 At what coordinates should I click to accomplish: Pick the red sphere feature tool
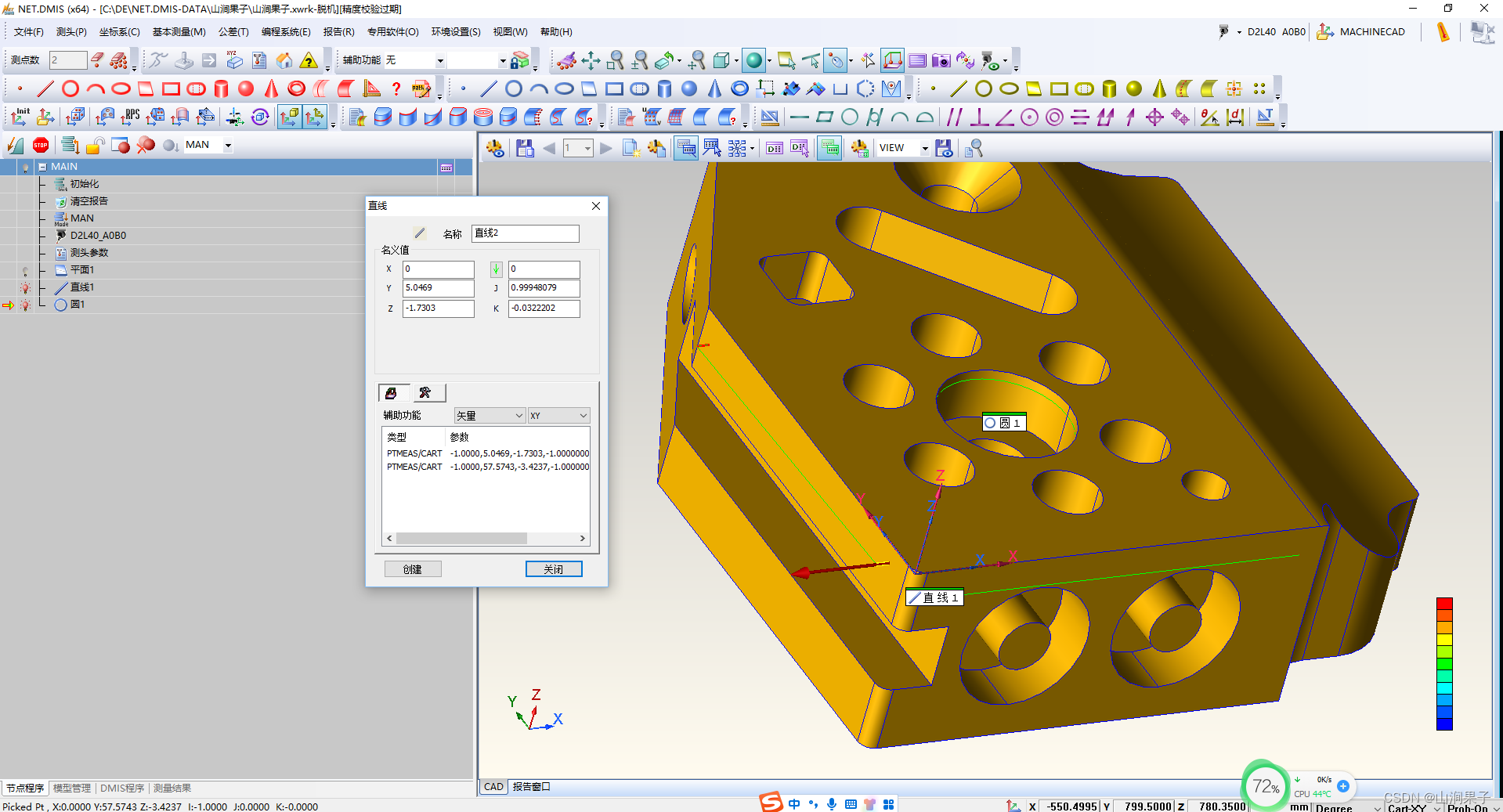tap(246, 88)
